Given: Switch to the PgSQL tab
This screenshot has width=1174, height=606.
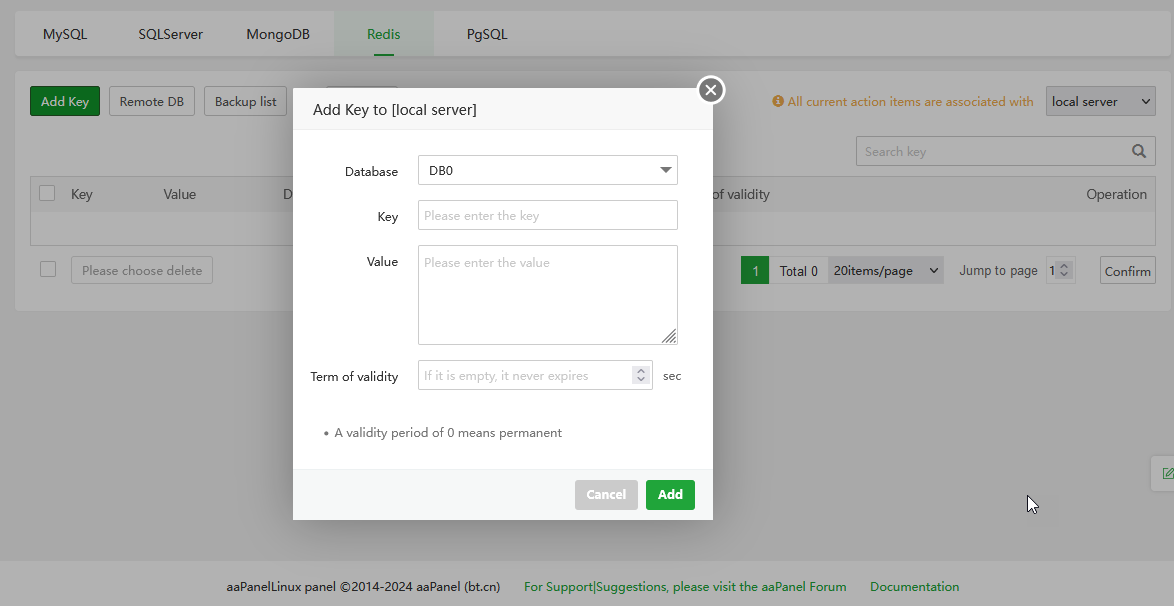Looking at the screenshot, I should (487, 34).
